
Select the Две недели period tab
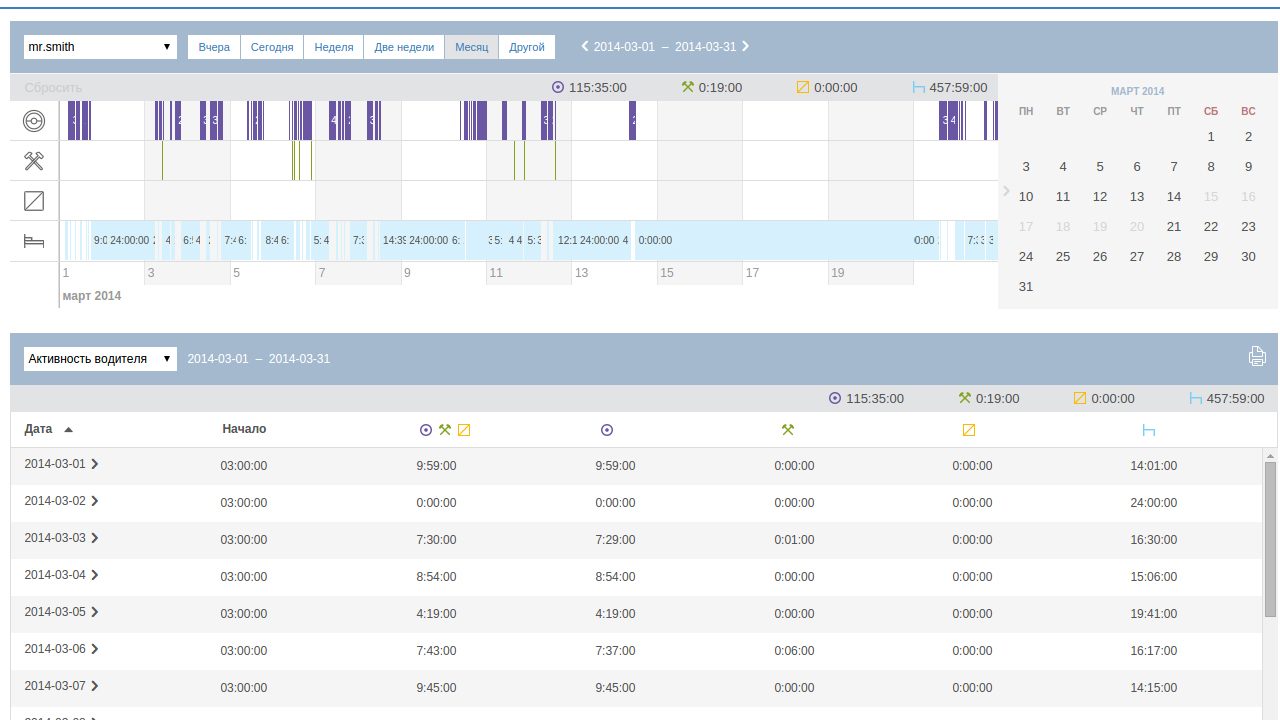(404, 47)
